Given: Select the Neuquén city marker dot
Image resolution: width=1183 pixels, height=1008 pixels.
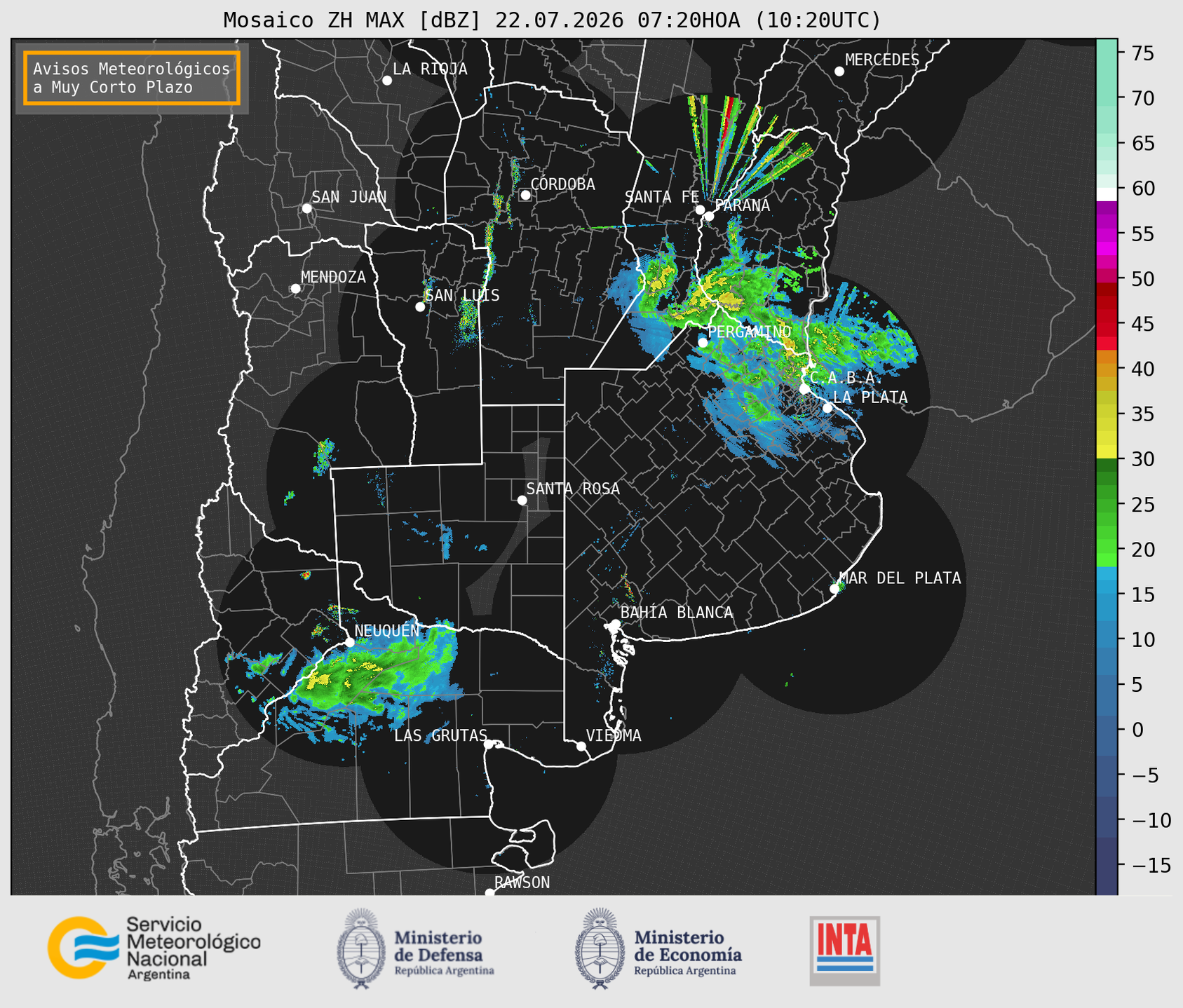Looking at the screenshot, I should [x=350, y=642].
